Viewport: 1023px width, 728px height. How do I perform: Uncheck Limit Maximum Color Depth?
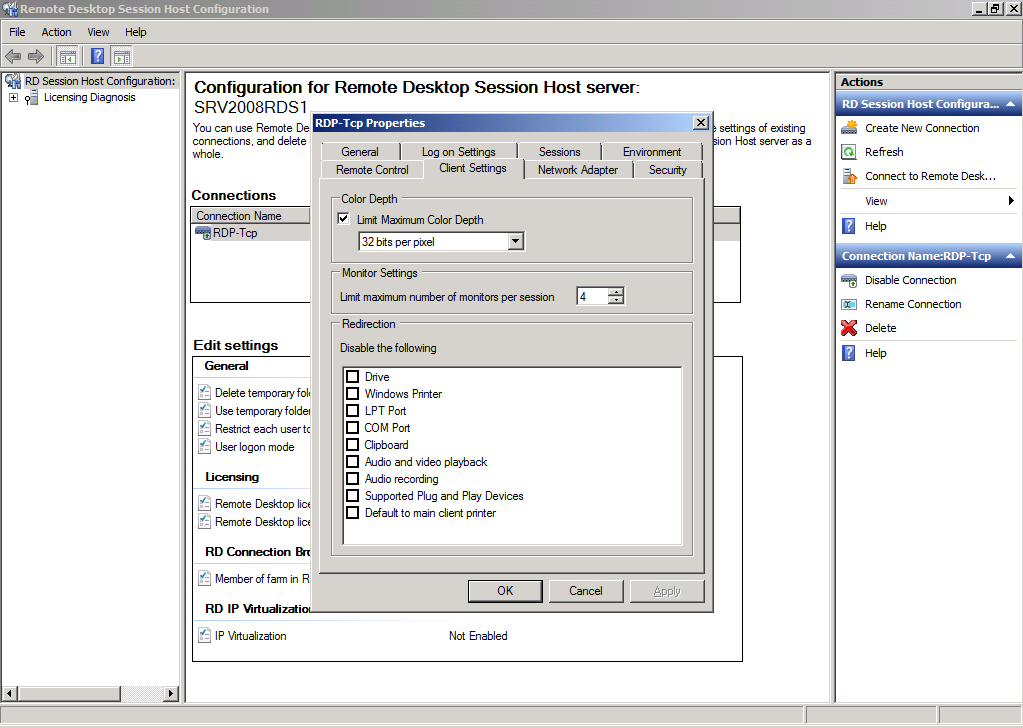[x=344, y=219]
